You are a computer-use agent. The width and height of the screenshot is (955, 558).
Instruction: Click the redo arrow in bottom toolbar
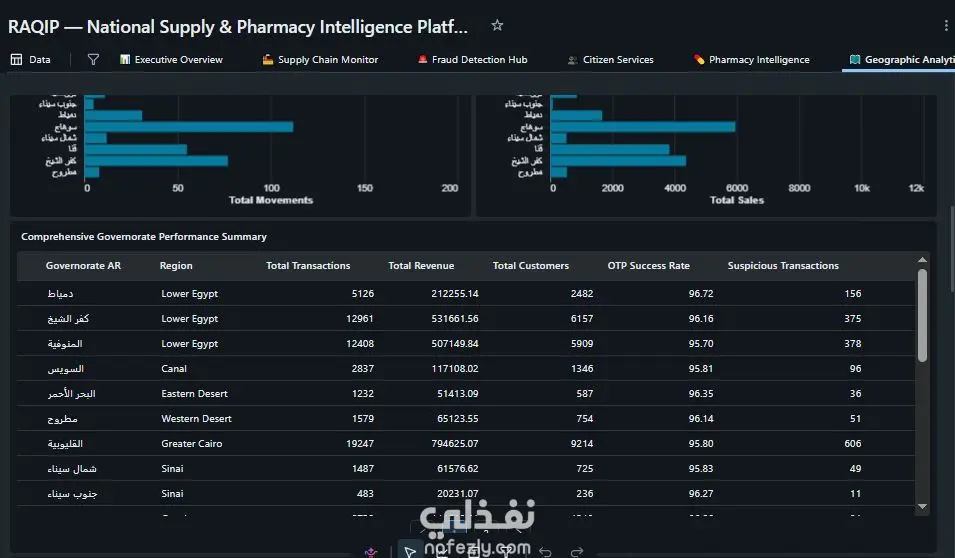[577, 551]
